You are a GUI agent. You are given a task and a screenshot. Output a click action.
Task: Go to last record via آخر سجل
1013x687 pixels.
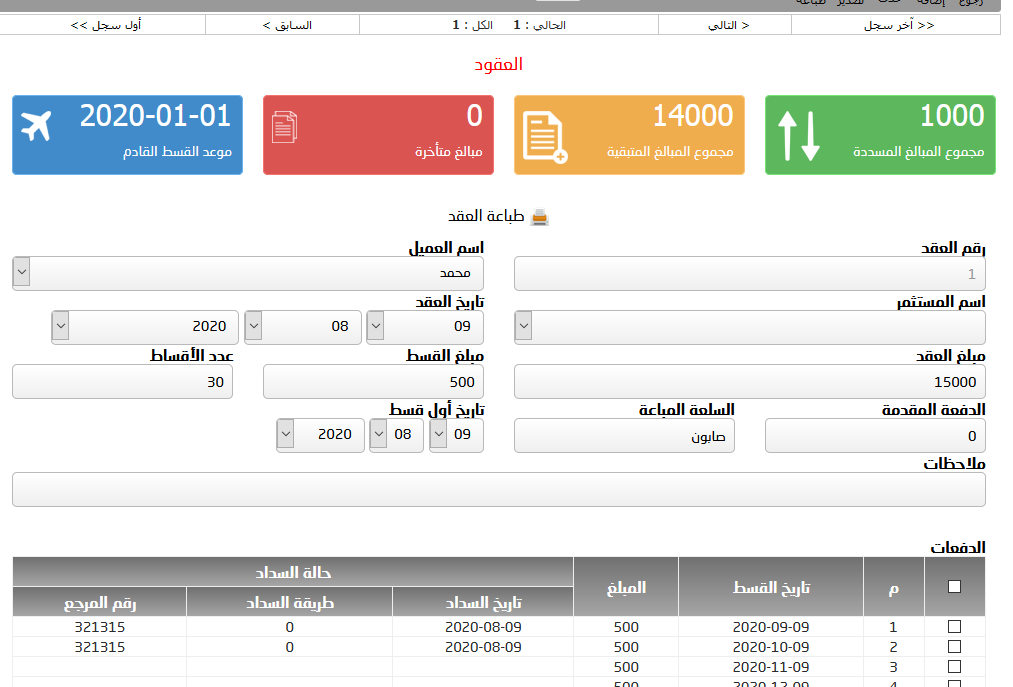[898, 25]
